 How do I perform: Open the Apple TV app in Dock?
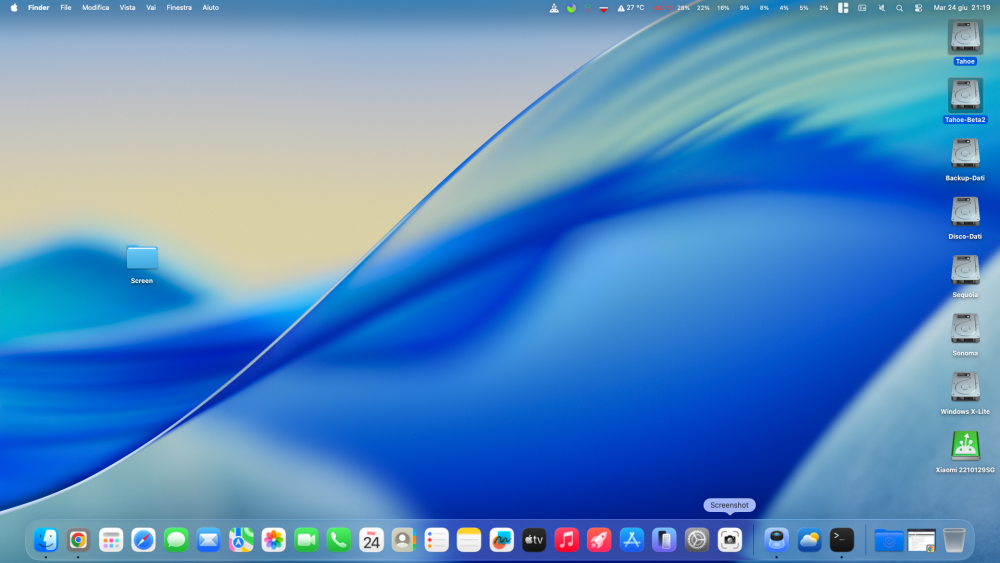pyautogui.click(x=534, y=540)
